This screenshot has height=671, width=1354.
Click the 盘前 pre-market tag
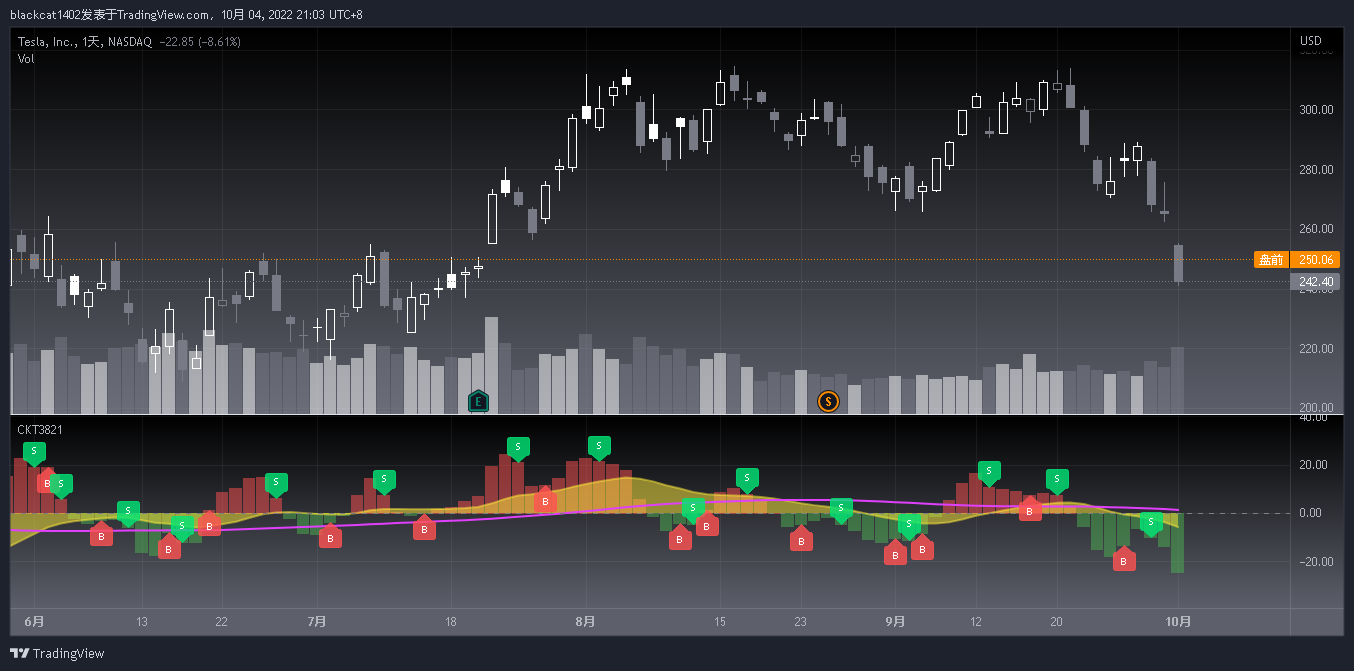pyautogui.click(x=1271, y=260)
